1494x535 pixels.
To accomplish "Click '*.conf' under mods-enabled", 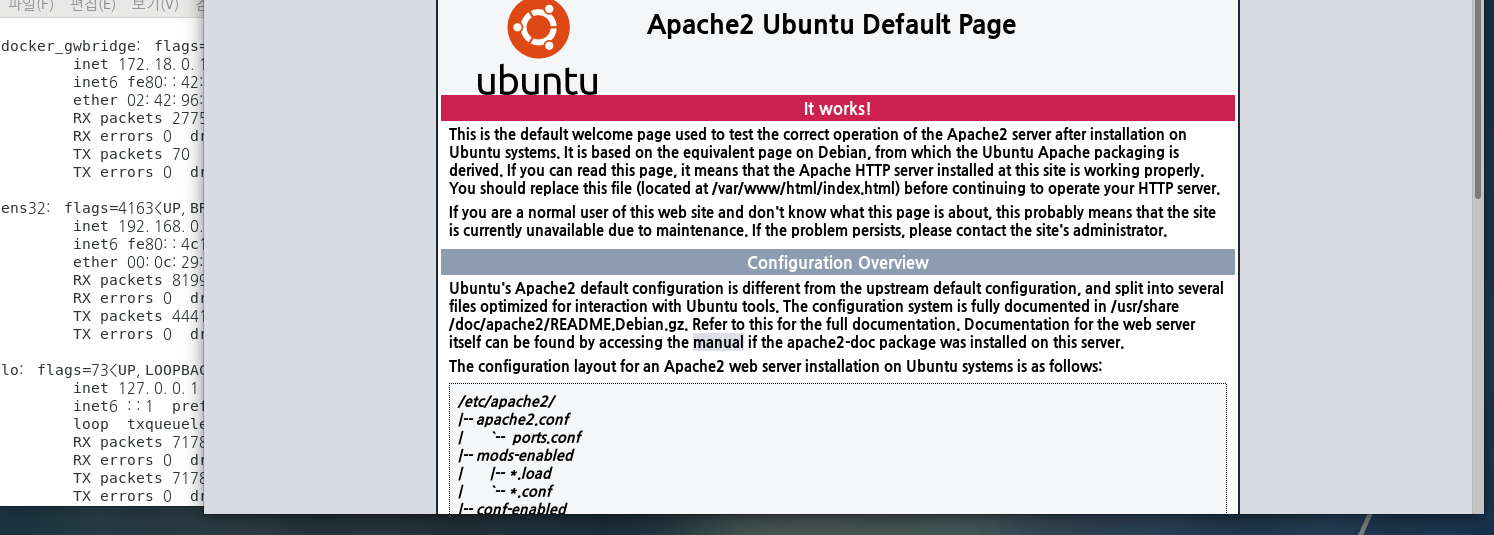I will coord(531,491).
